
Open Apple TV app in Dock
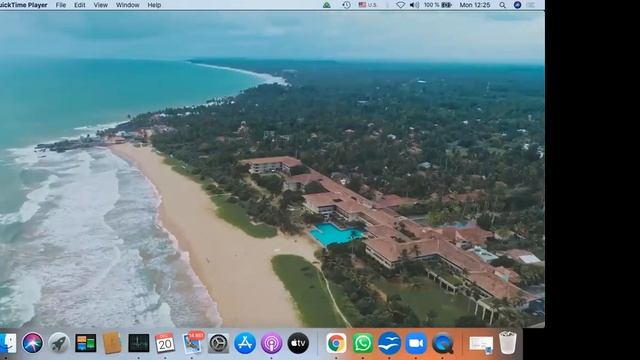[x=298, y=343]
